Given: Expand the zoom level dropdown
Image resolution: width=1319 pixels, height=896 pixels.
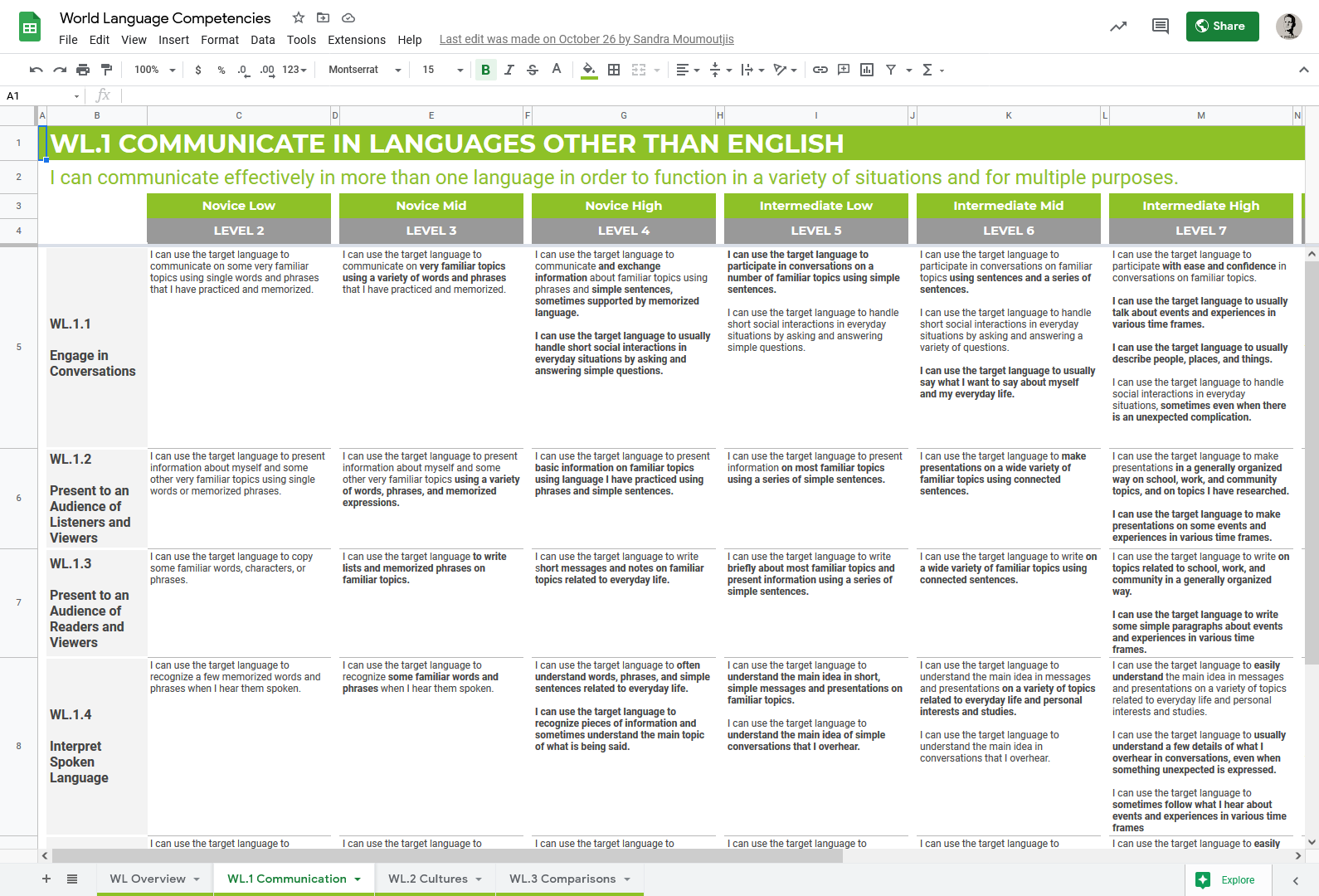Looking at the screenshot, I should coord(155,70).
